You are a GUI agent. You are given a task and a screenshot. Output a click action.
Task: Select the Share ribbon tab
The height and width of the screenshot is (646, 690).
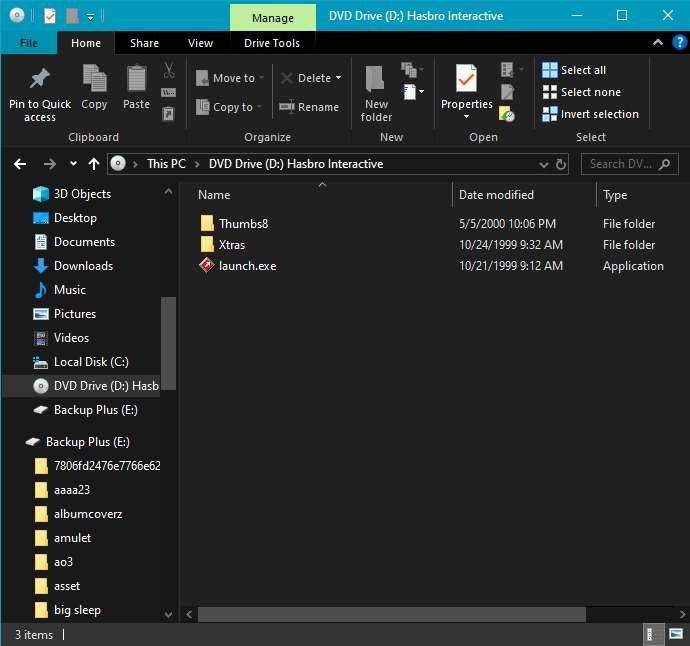[x=144, y=43]
